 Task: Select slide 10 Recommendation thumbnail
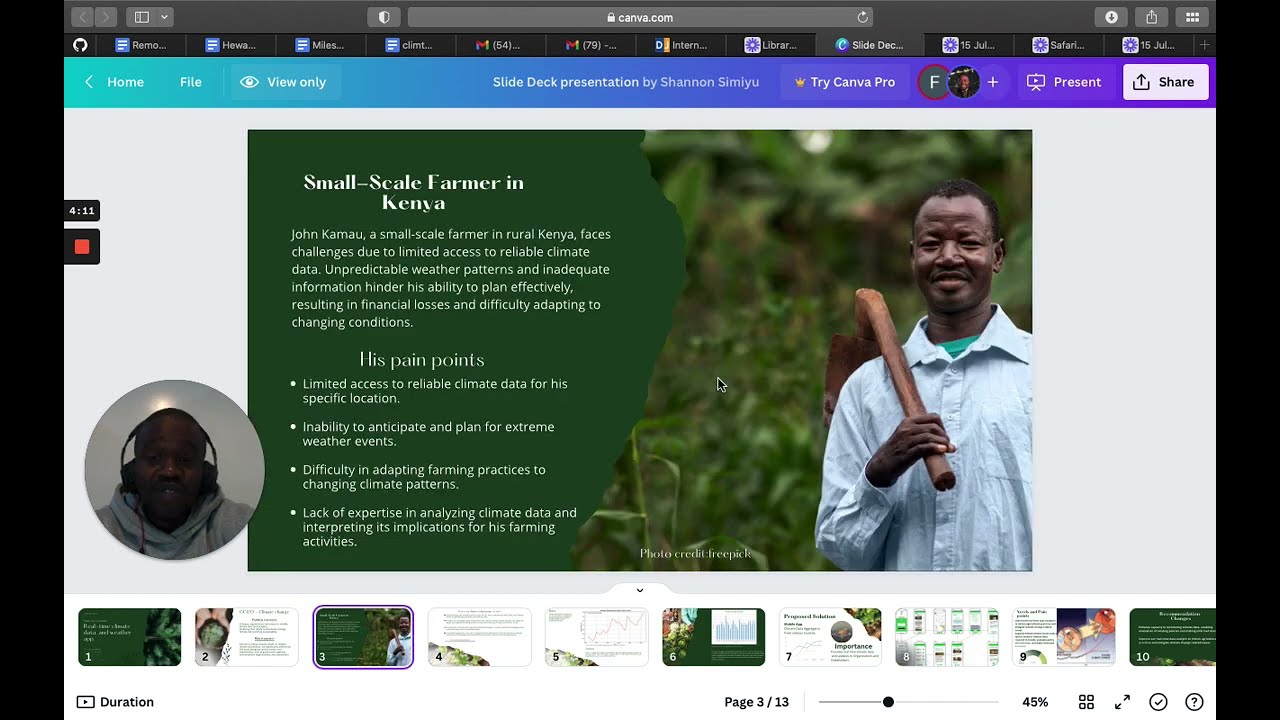coord(1173,637)
